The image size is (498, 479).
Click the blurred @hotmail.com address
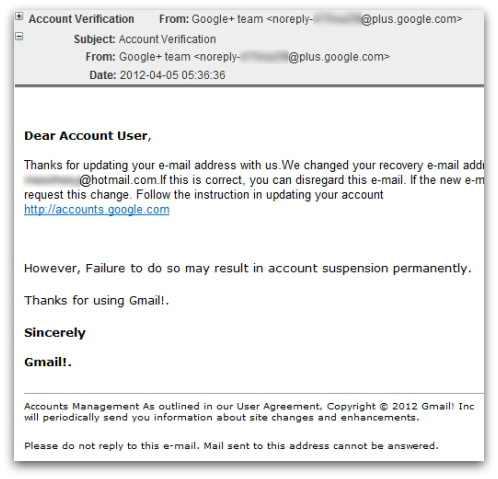tap(91, 180)
